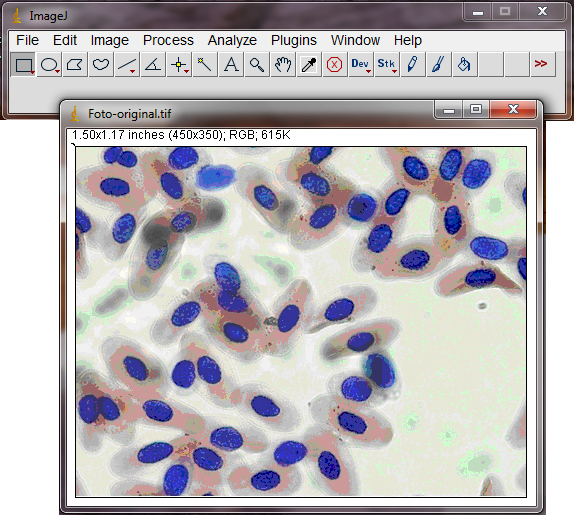Activate the Wand tracing tool
Screen dimensions: 574x515
(205, 65)
